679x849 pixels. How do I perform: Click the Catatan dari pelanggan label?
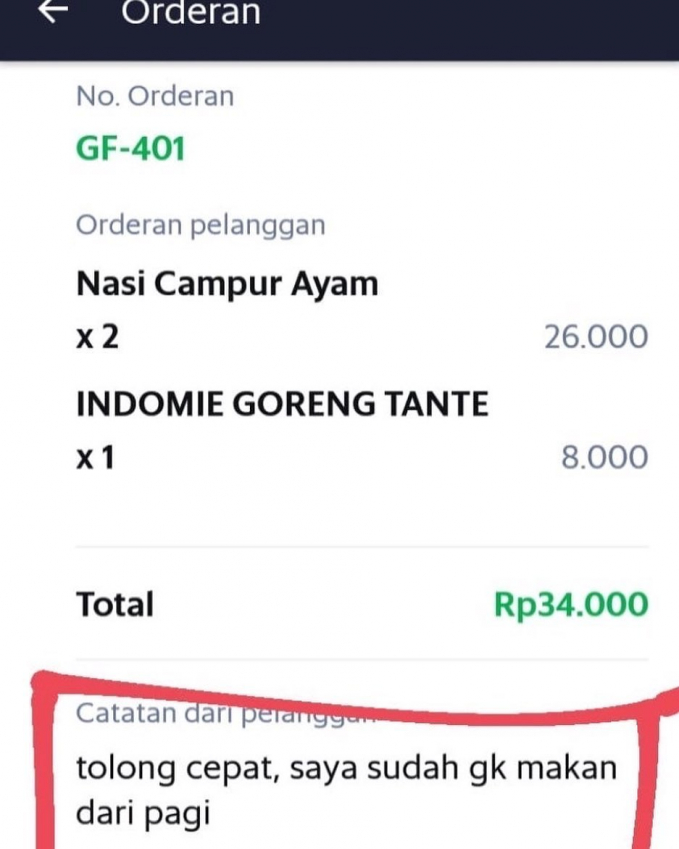[220, 714]
